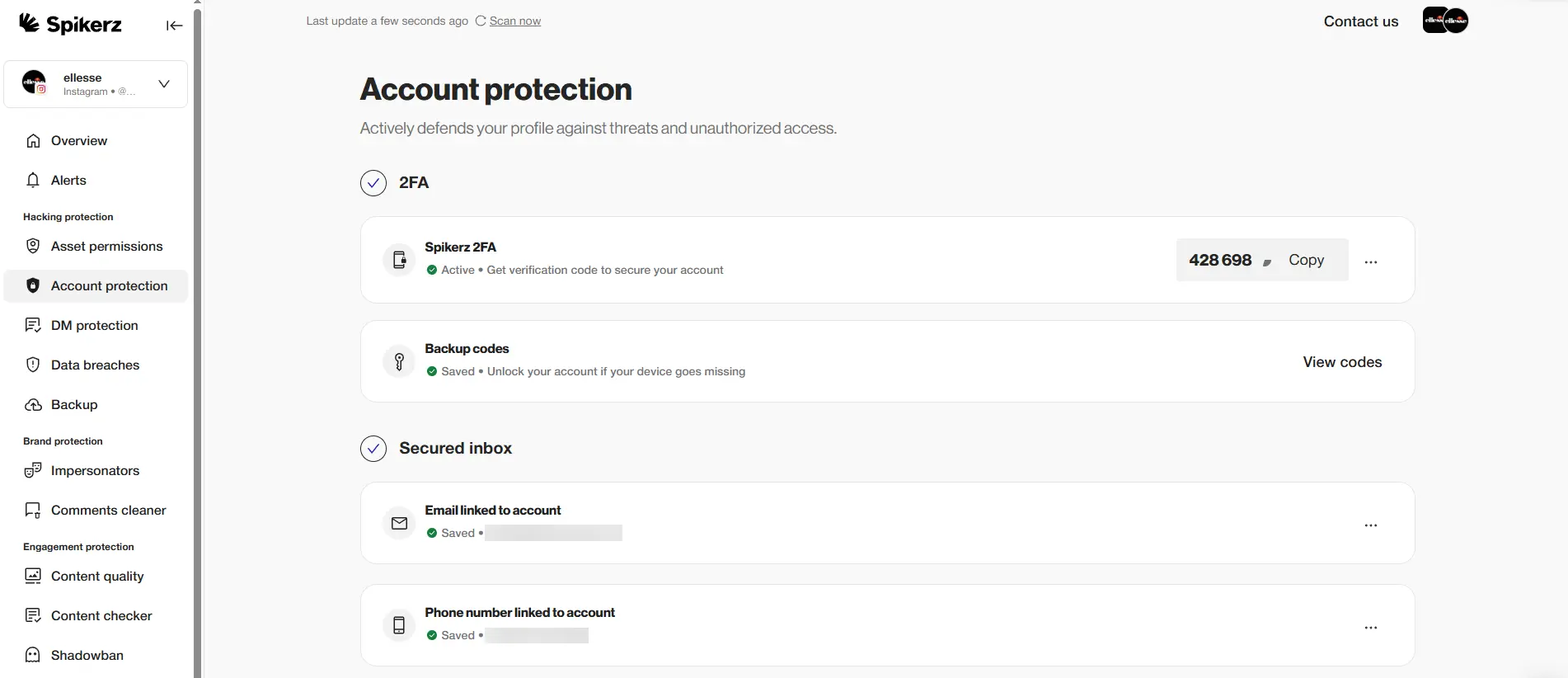Viewport: 1568px width, 678px height.
Task: Open Comments cleaner
Action: coord(108,510)
